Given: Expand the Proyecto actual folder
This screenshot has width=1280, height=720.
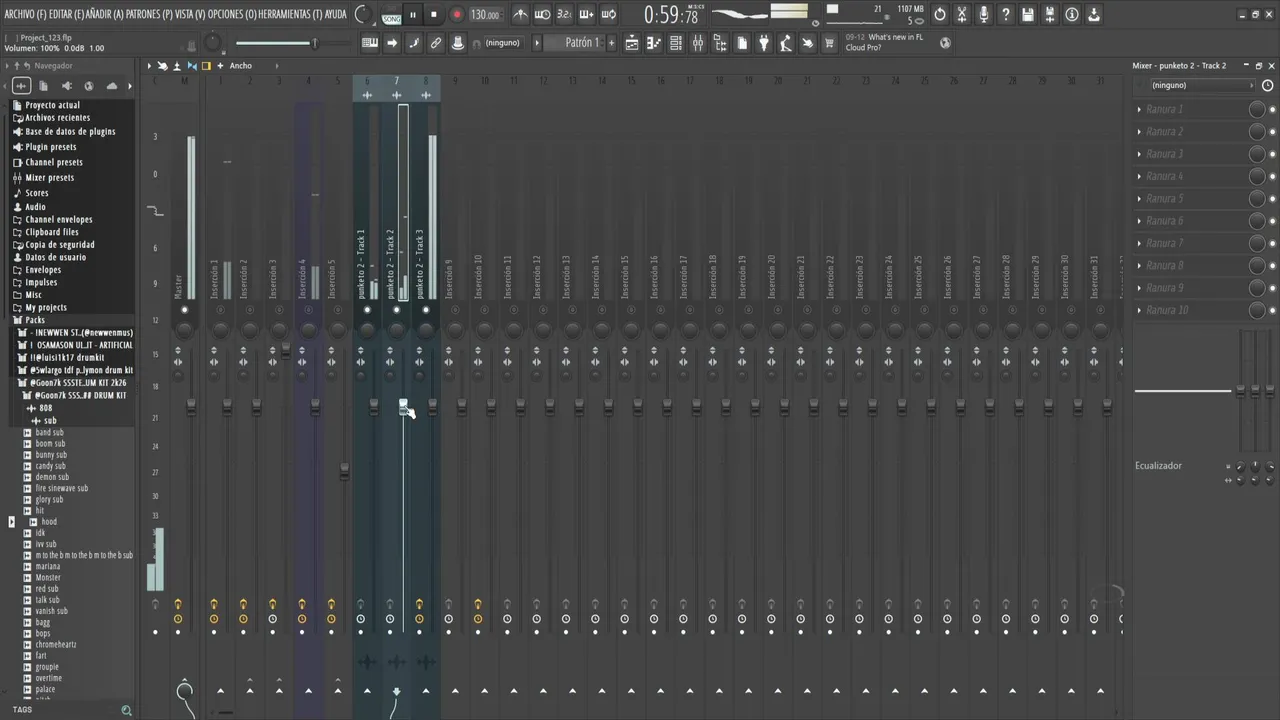Looking at the screenshot, I should click(52, 105).
